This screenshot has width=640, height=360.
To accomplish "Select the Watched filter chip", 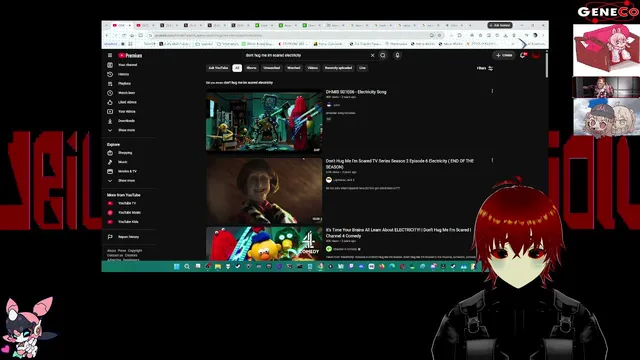I will point(293,68).
